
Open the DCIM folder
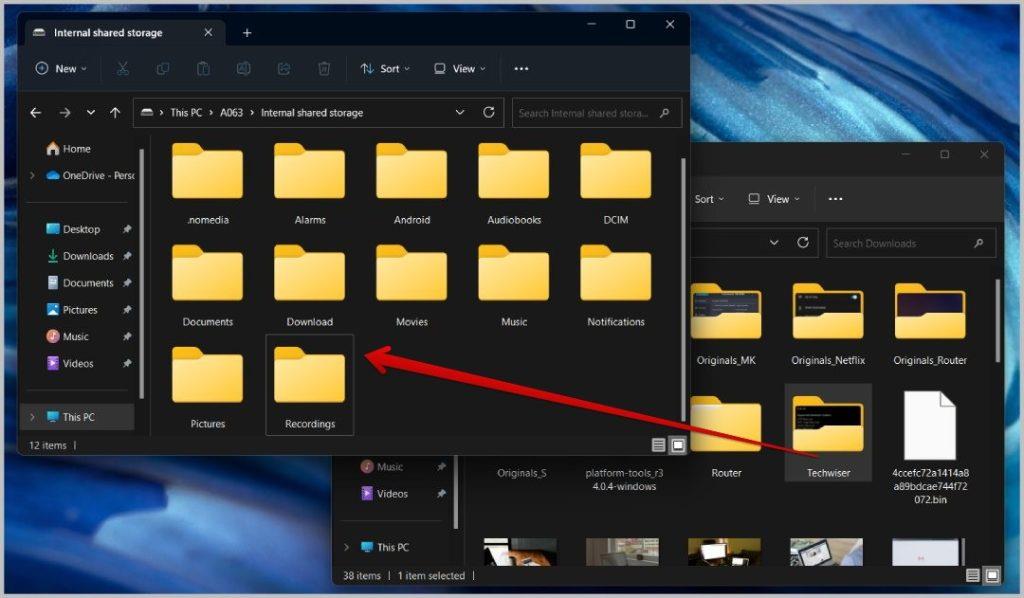coord(615,183)
